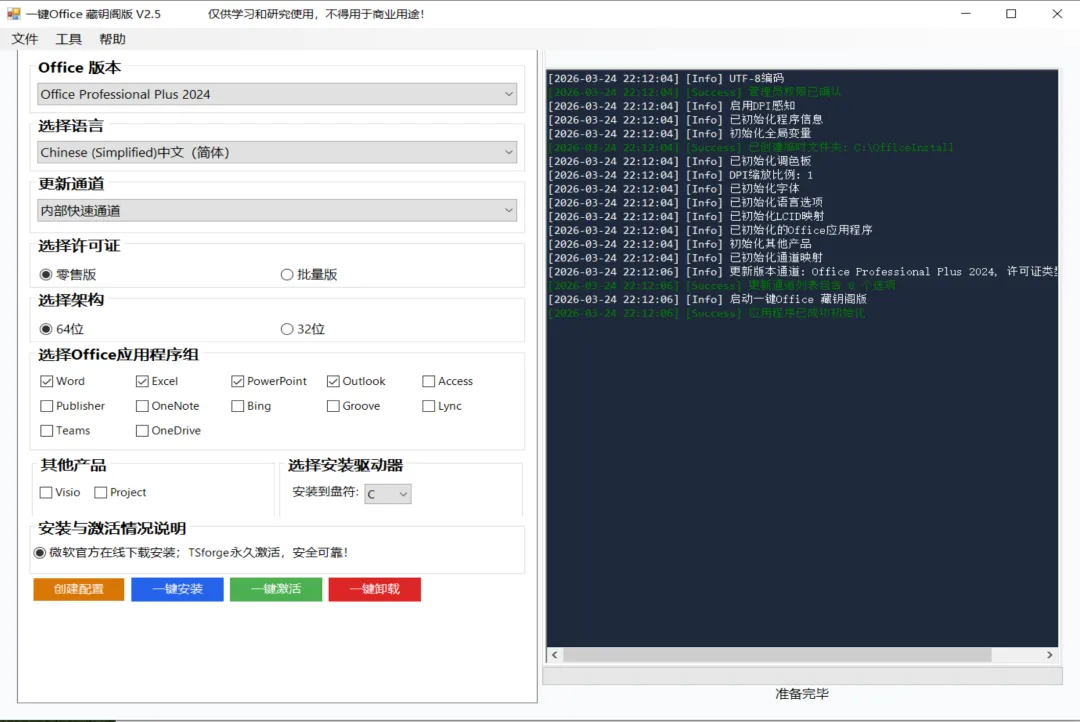Image resolution: width=1080 pixels, height=722 pixels.
Task: Click the 准备完毕 status text
Action: tap(802, 694)
